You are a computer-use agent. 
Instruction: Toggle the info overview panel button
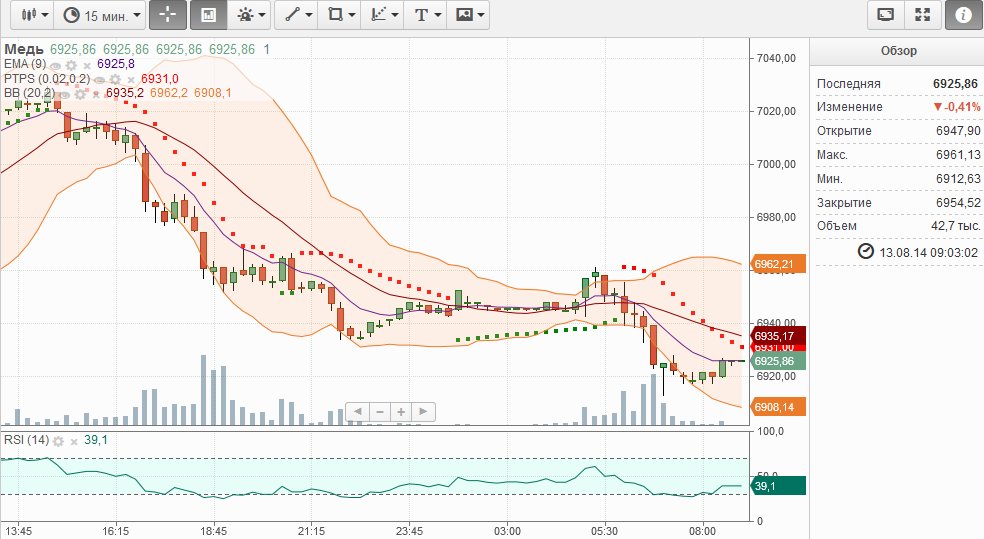click(x=963, y=15)
